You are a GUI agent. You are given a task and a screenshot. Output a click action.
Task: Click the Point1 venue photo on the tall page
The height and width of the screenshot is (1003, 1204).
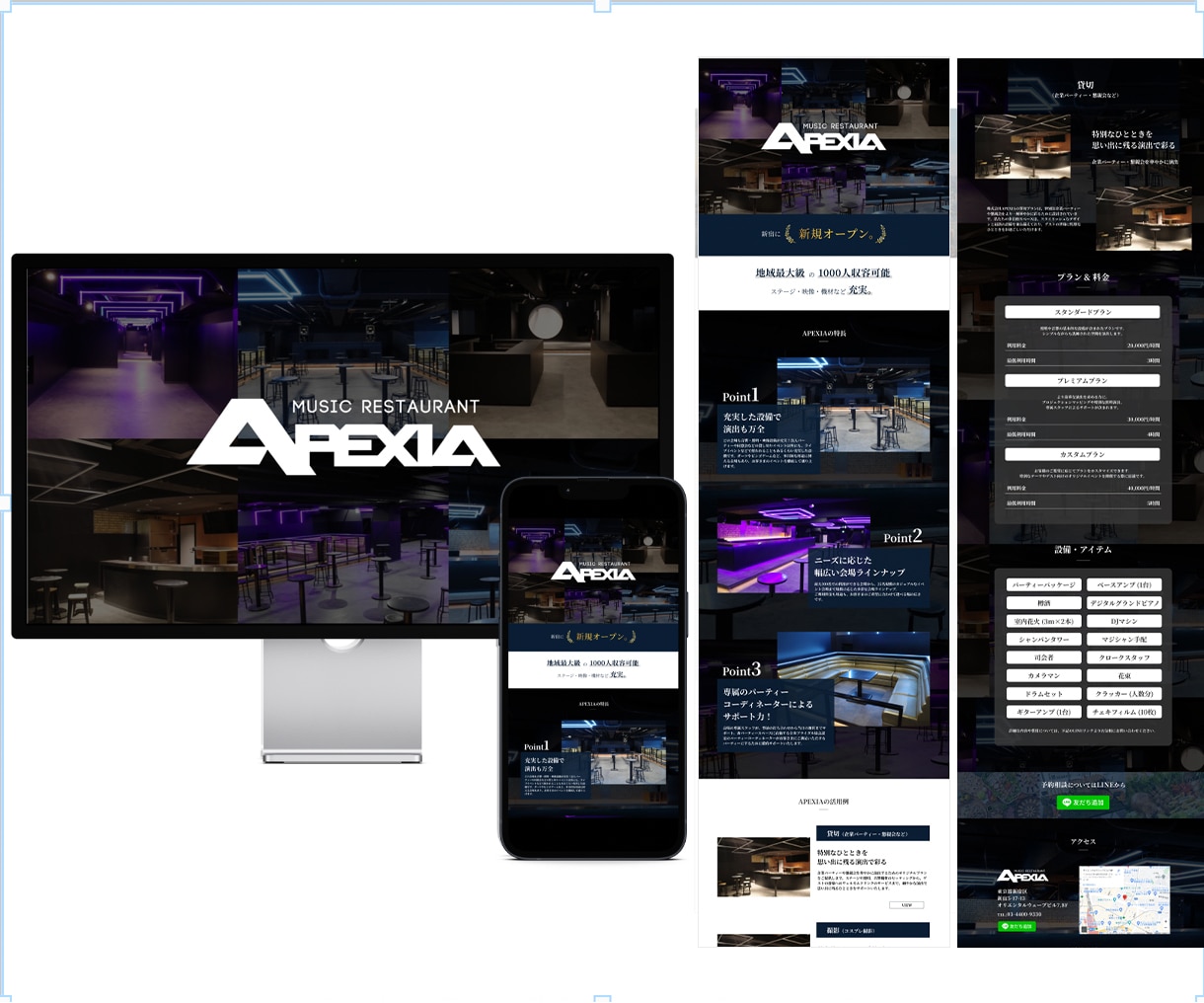coord(854,405)
